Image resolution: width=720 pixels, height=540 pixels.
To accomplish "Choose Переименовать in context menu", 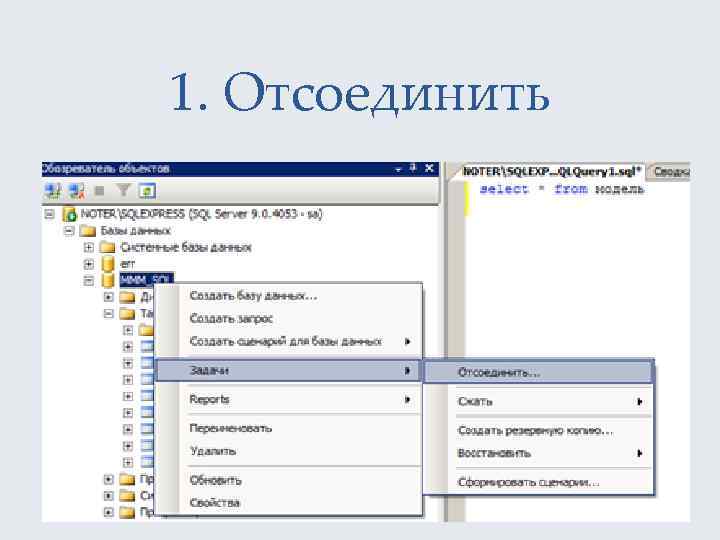I will click(288, 428).
